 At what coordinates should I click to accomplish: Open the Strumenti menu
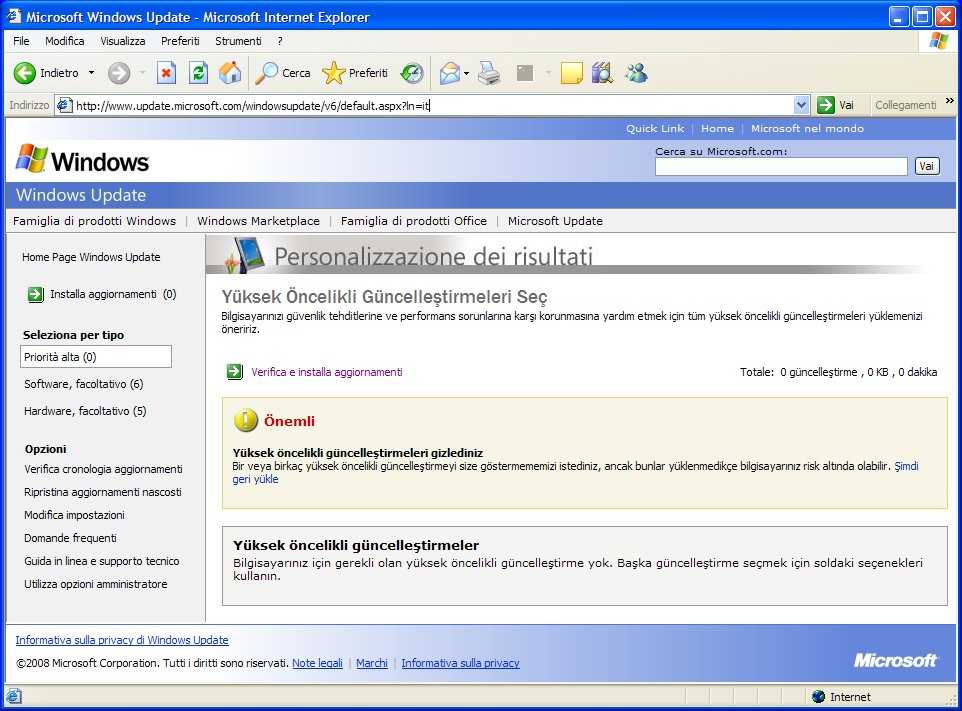(238, 41)
